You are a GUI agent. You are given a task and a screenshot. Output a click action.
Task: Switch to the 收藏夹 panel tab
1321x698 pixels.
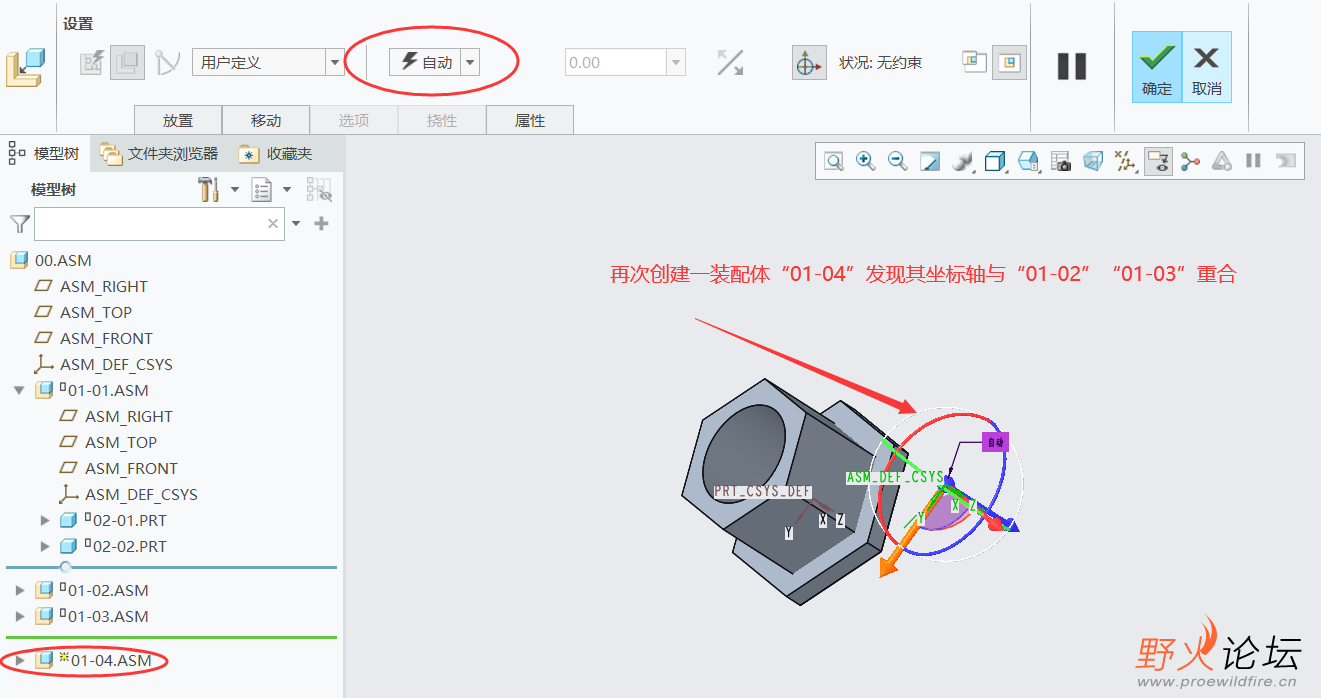coord(276,153)
